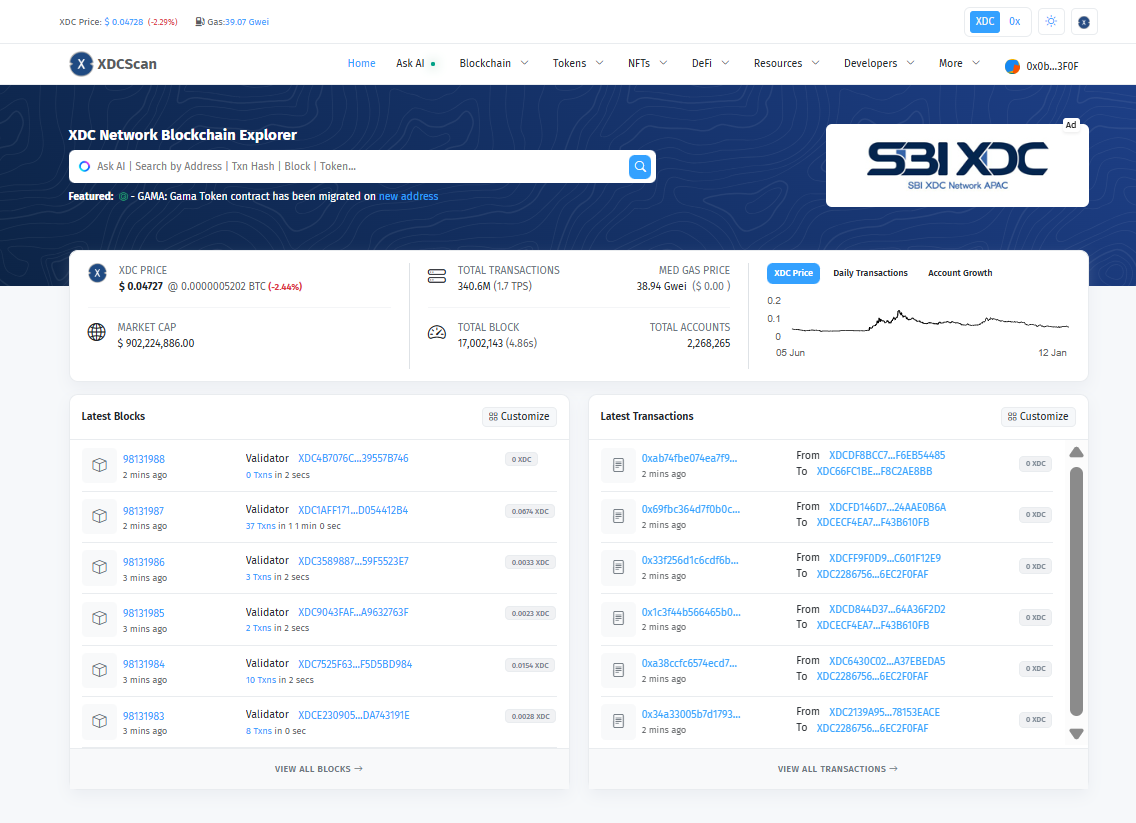Click the cube icon for block 98131984
Image resolution: width=1136 pixels, height=823 pixels.
pyautogui.click(x=99, y=669)
